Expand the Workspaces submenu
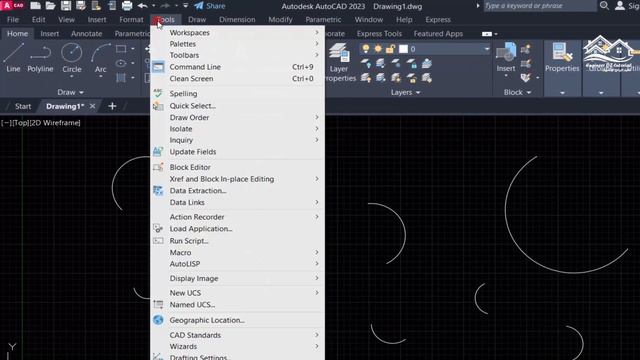This screenshot has width=640, height=360. pyautogui.click(x=238, y=33)
